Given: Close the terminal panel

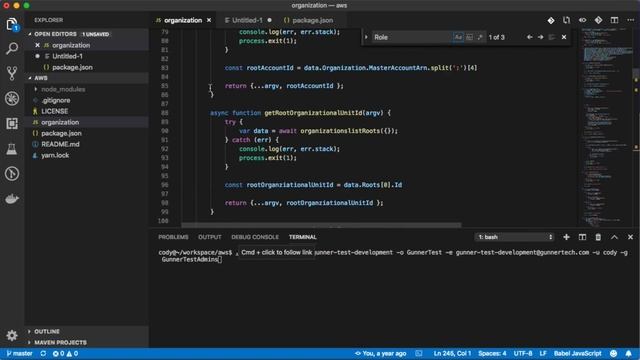Looking at the screenshot, I should tap(630, 237).
